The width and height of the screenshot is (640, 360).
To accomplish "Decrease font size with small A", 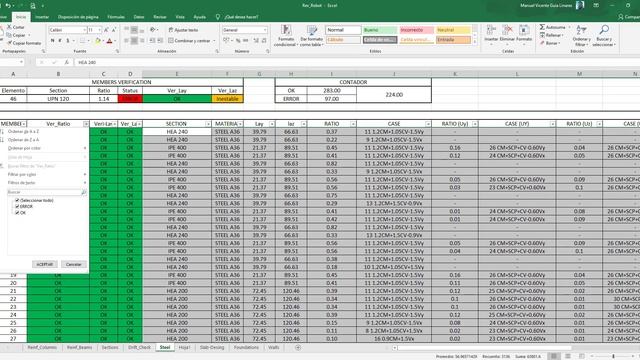I will (x=113, y=30).
